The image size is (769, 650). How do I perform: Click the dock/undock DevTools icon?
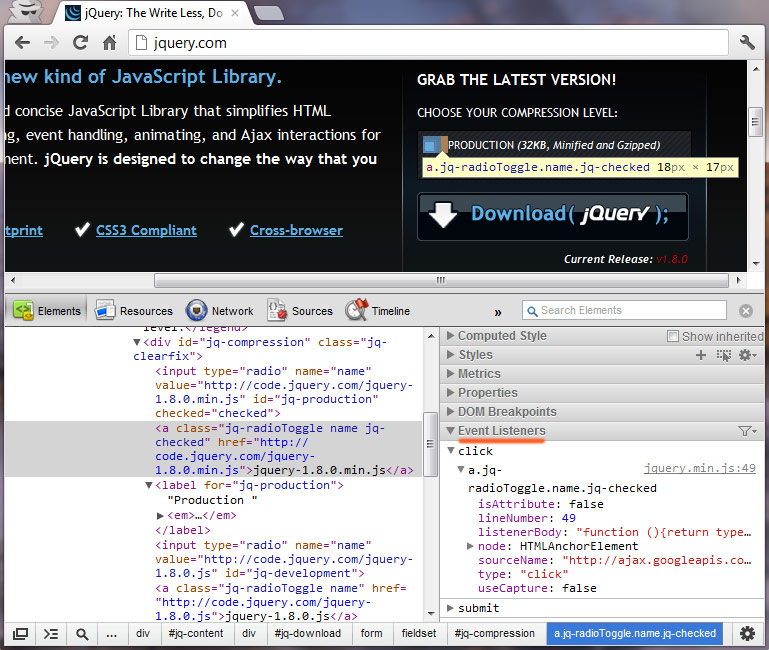click(20, 634)
